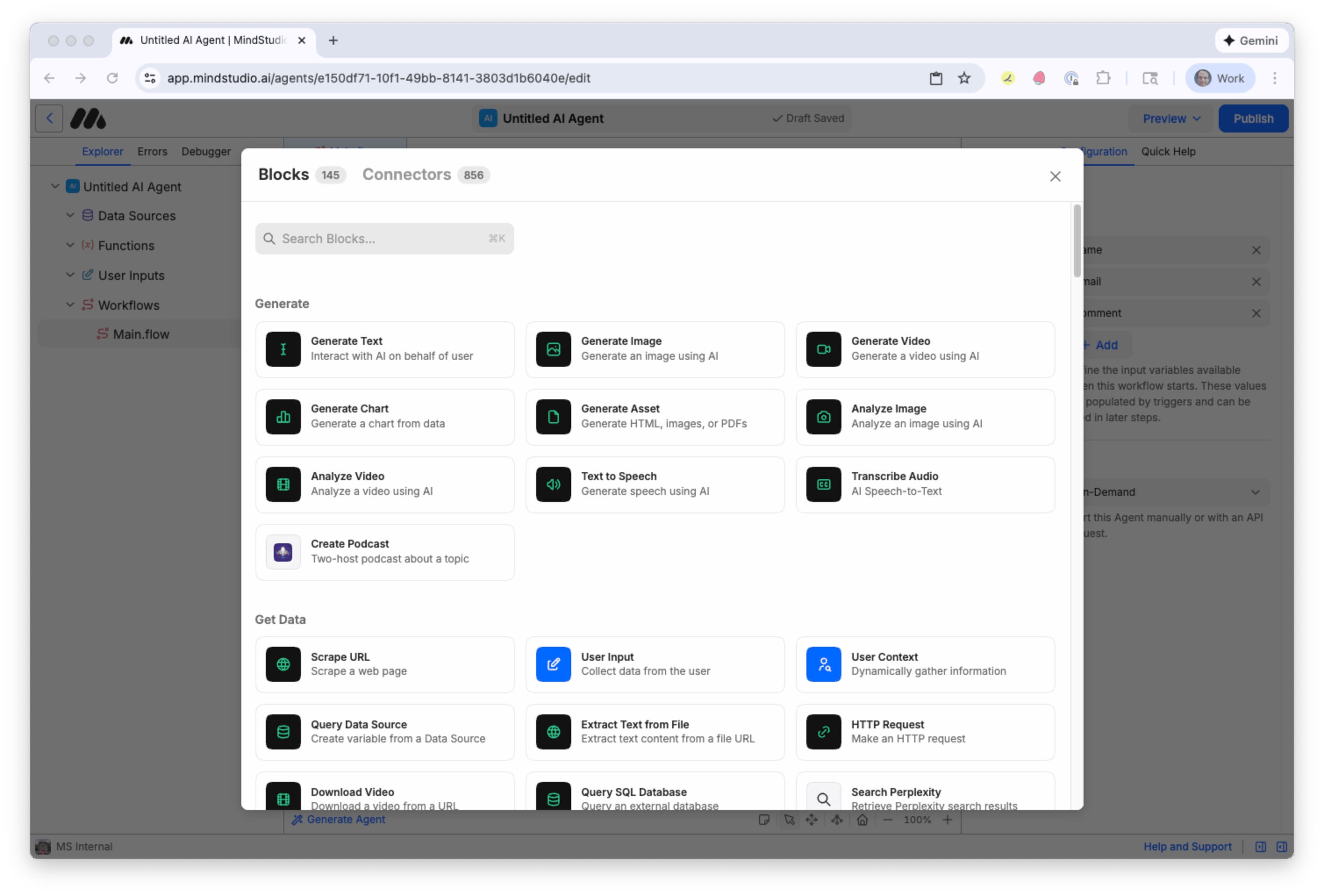Collapse the Data Sources section
The image size is (1324, 896).
point(70,215)
